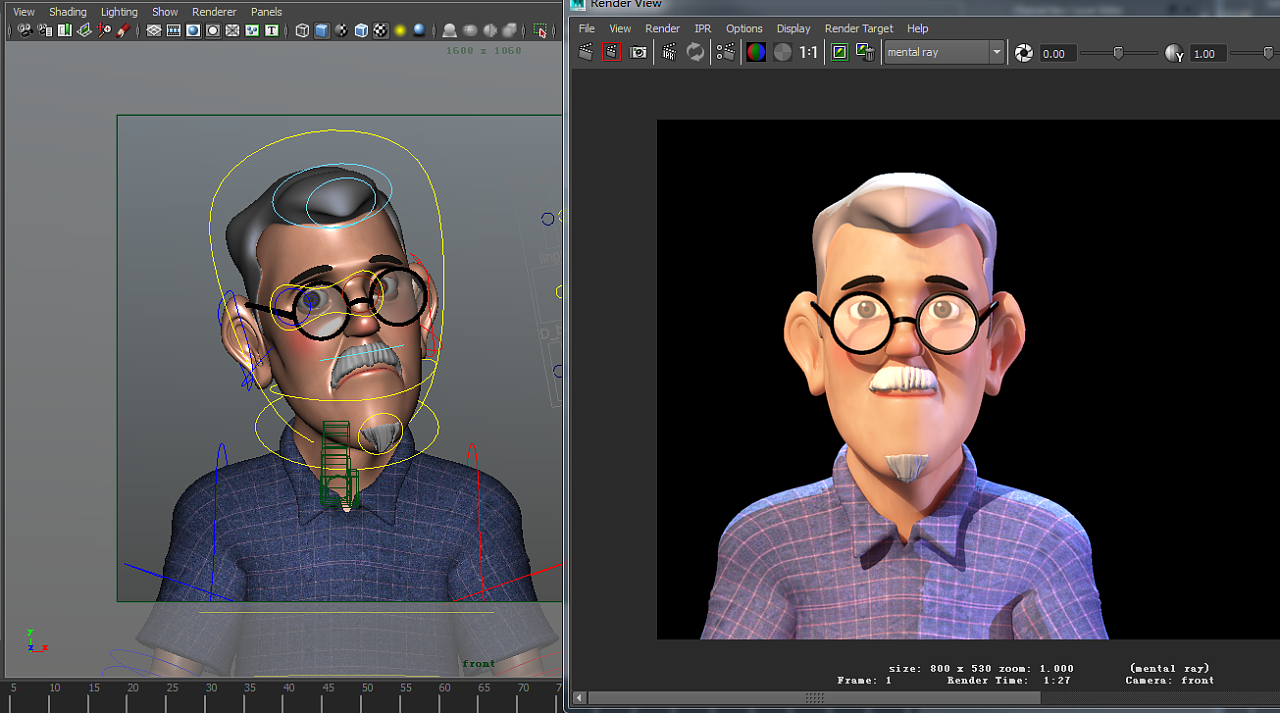Click the 1:1 real size button
Image resolution: width=1280 pixels, height=713 pixels.
808,52
